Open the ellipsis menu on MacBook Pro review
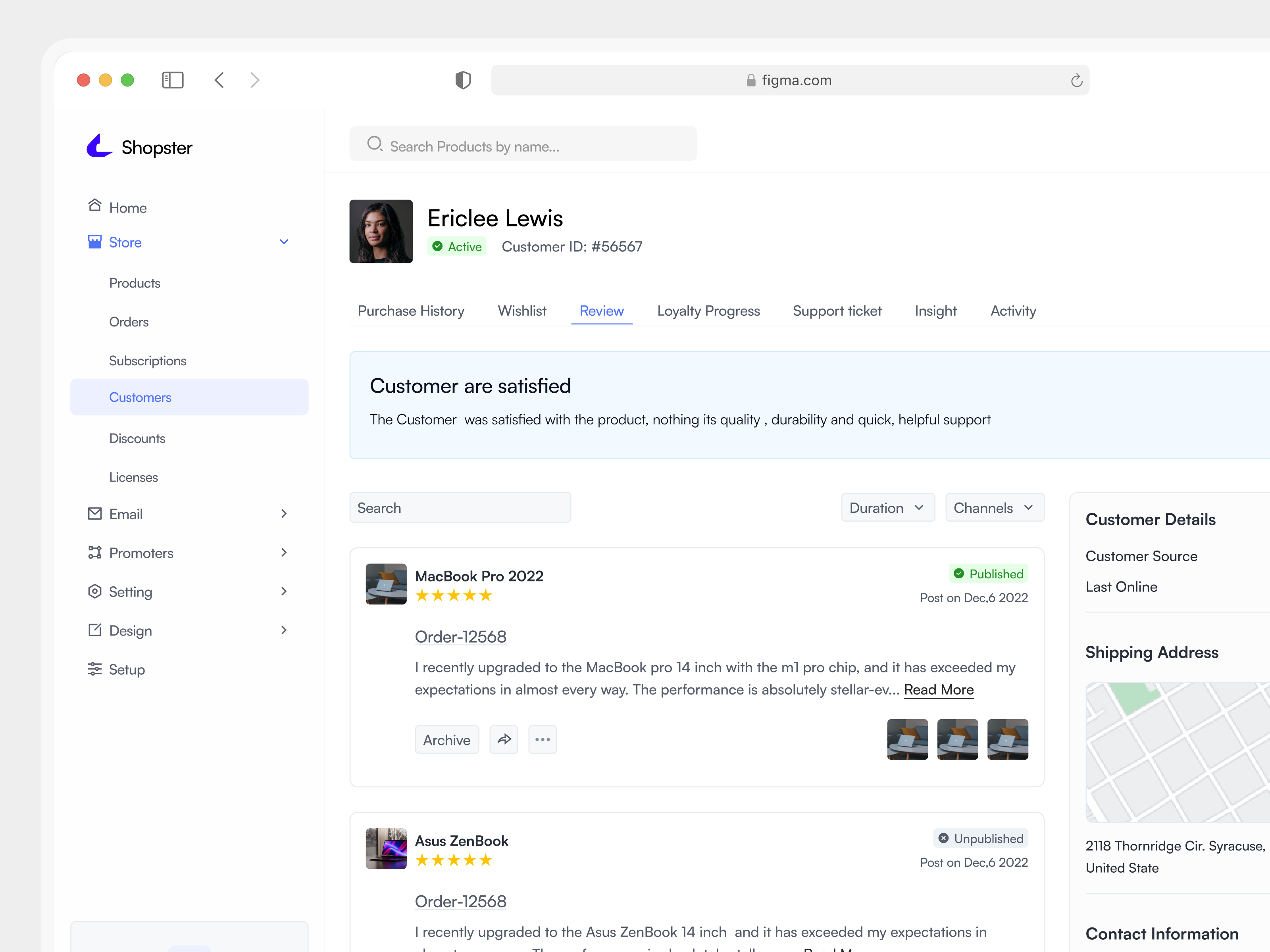Viewport: 1270px width, 952px height. click(x=542, y=740)
